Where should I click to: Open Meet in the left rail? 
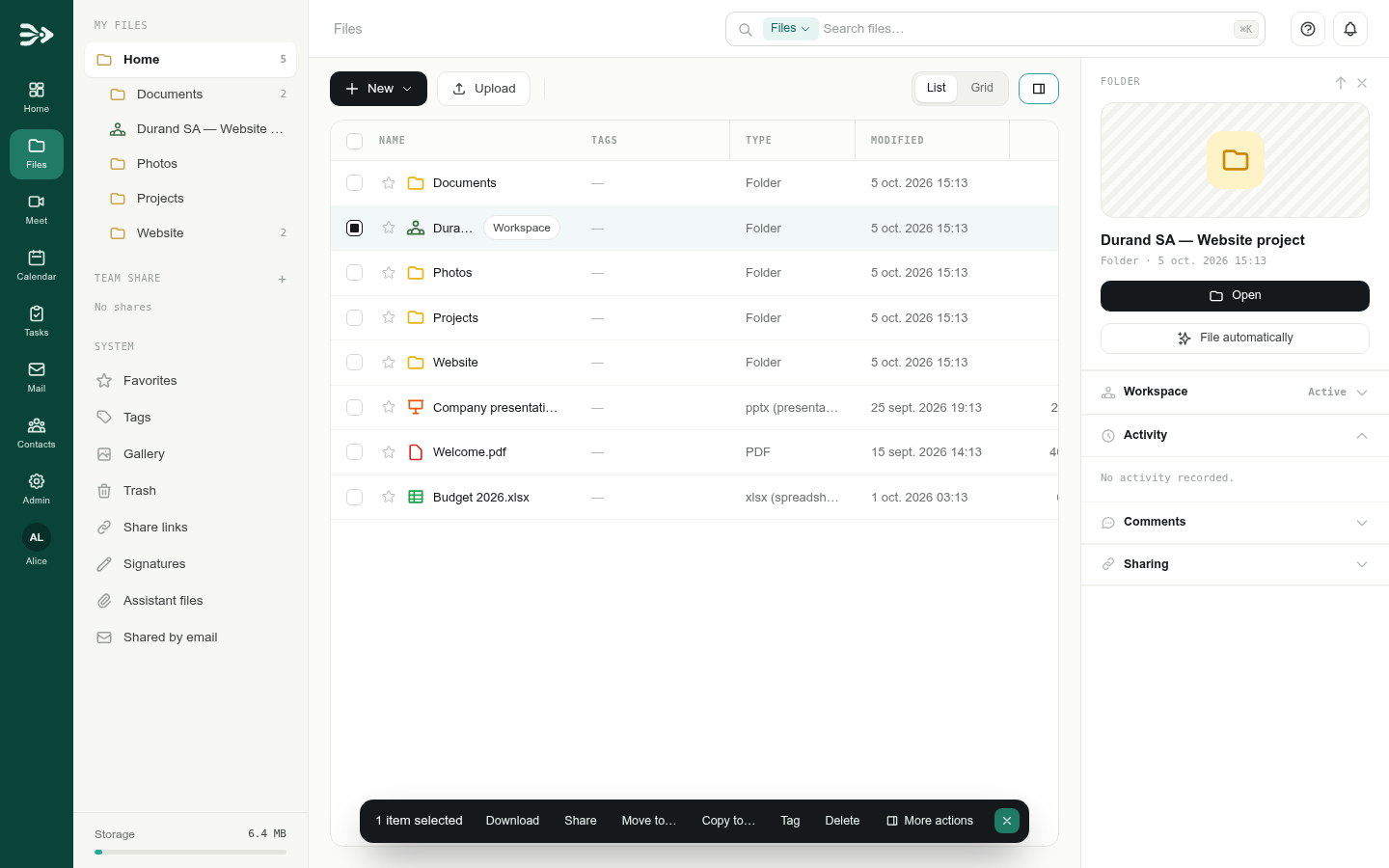tap(37, 209)
